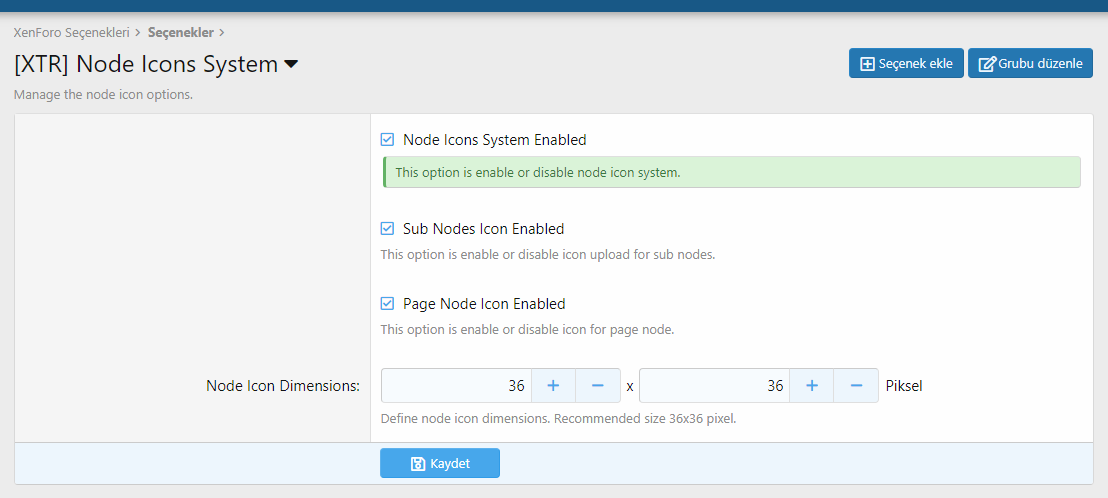Click the Node Icon Dimensions label
The height and width of the screenshot is (498, 1108).
pos(283,386)
